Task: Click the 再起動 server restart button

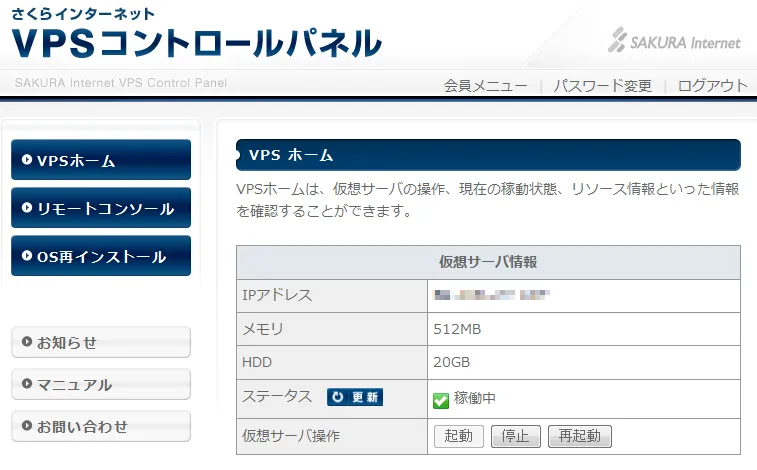Action: [580, 436]
